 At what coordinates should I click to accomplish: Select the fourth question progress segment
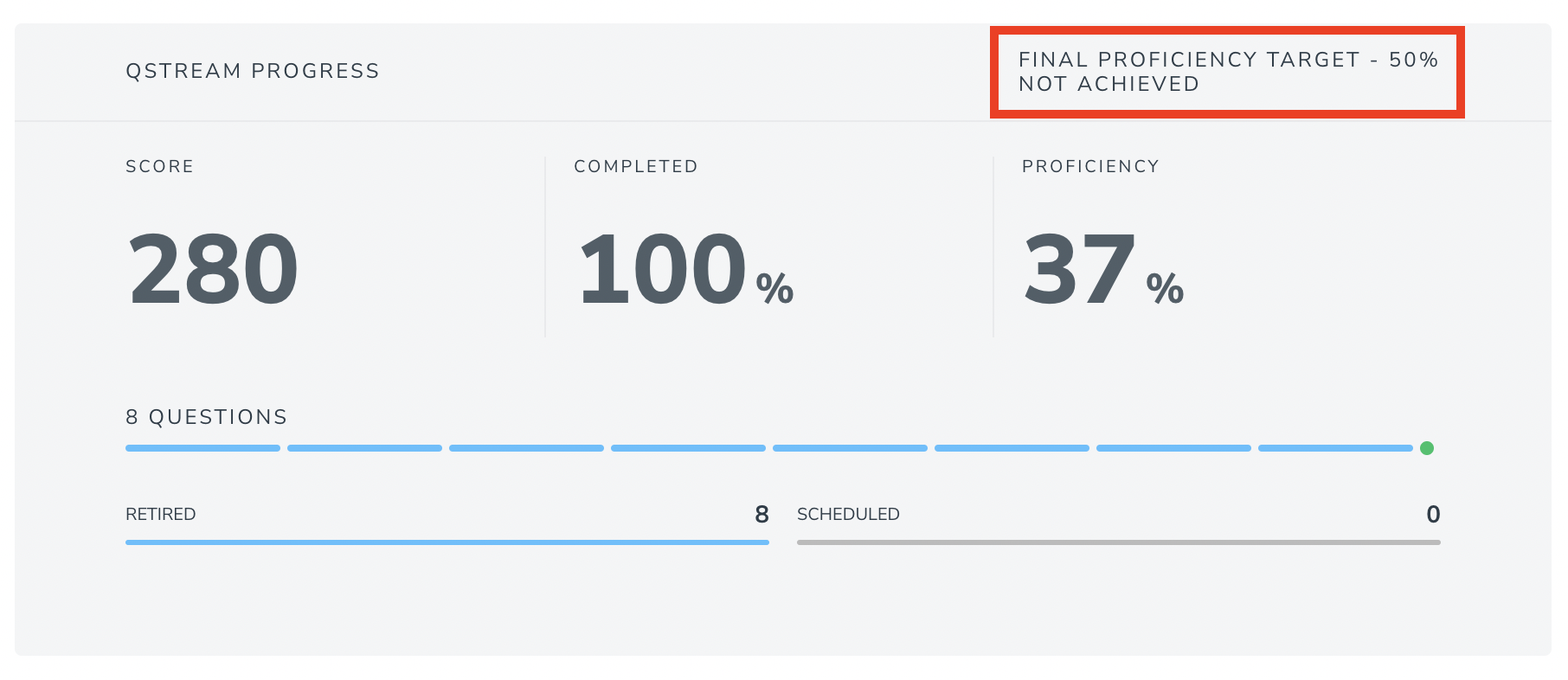click(x=688, y=448)
